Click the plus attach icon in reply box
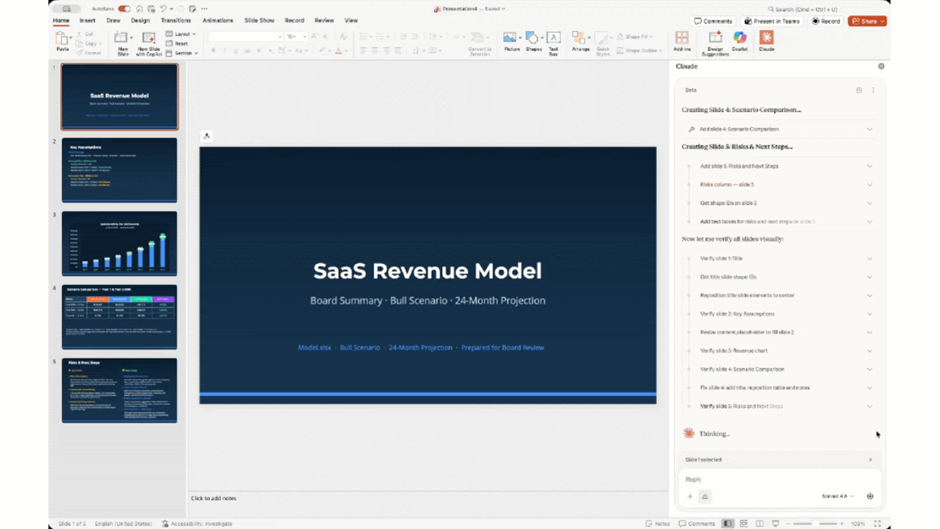 (690, 496)
